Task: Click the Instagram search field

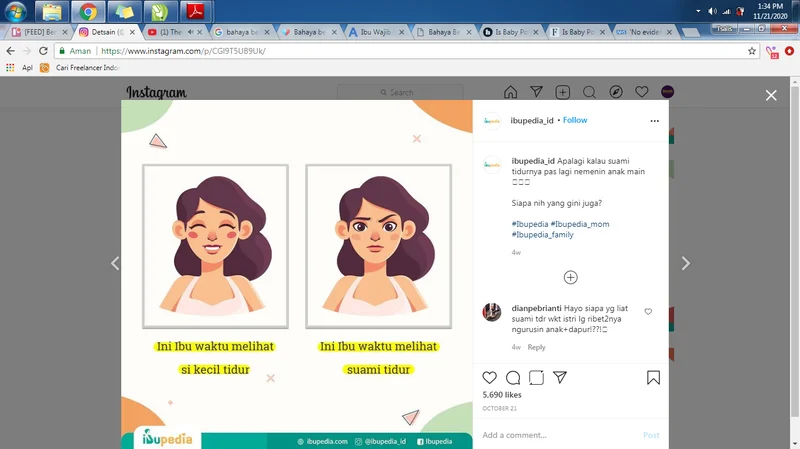Action: [x=400, y=92]
